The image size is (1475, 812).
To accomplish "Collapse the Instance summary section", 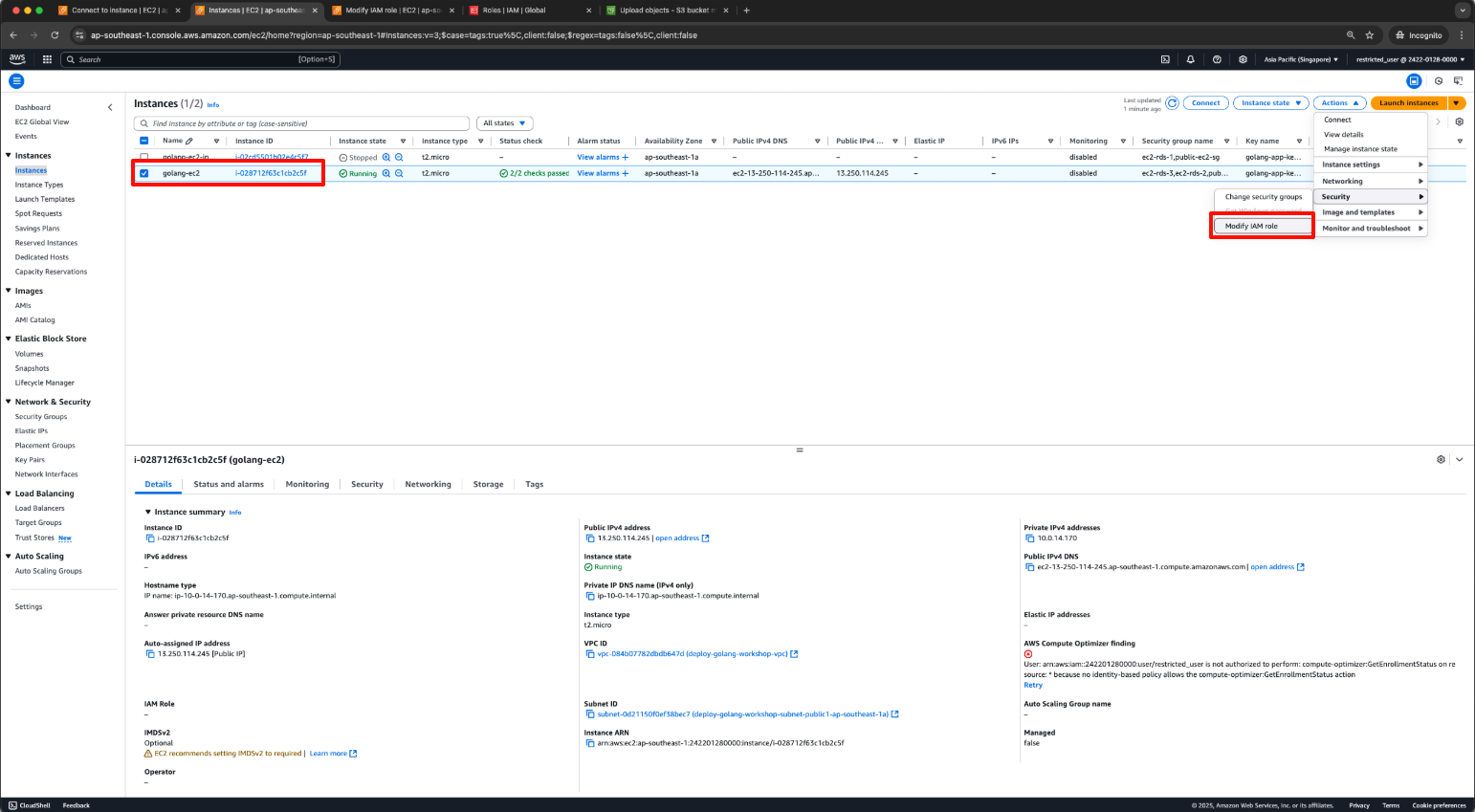I will click(148, 512).
